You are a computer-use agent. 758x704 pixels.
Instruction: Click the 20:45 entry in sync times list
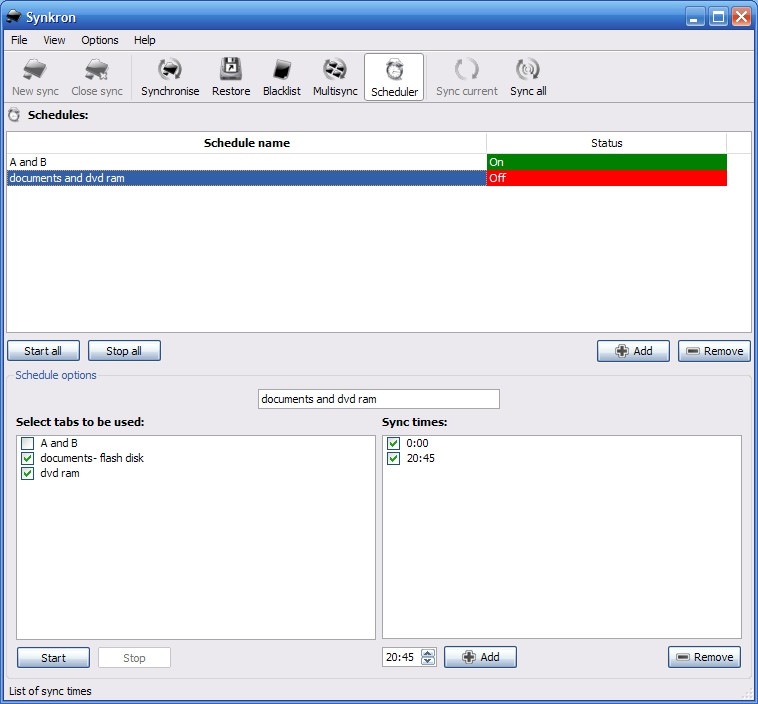tap(421, 458)
